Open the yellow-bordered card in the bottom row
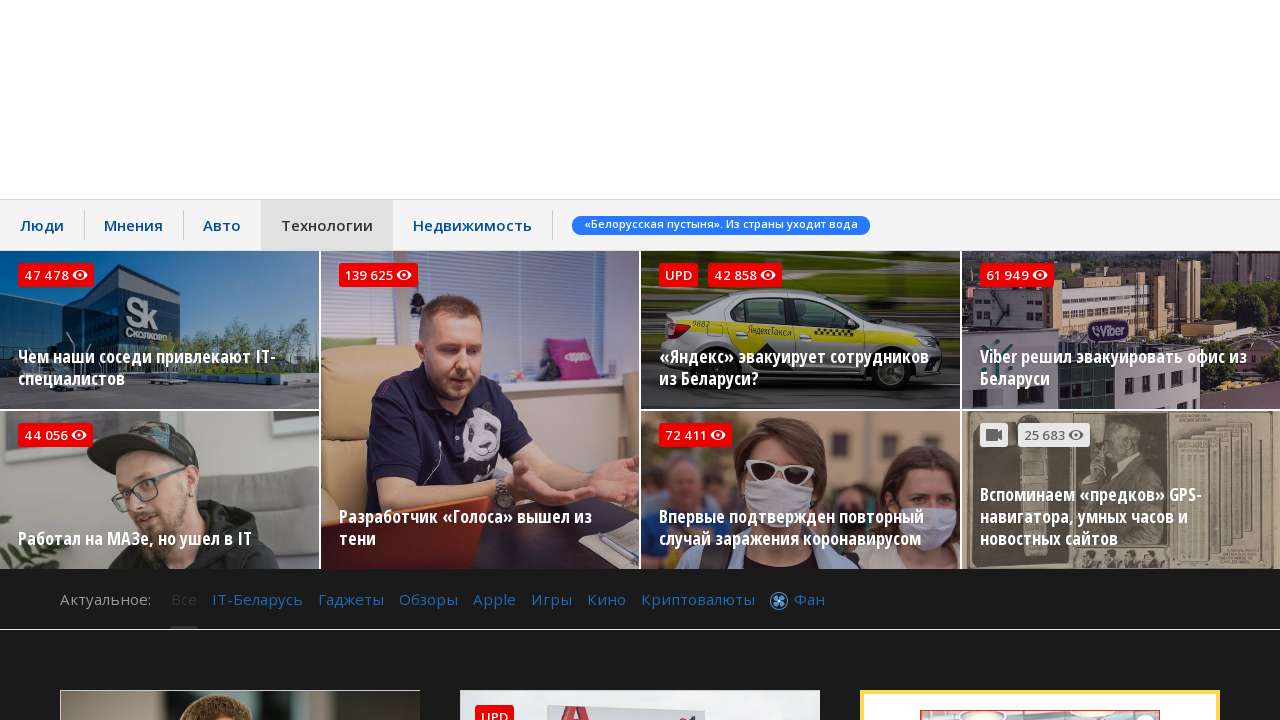This screenshot has width=1280, height=720. 1040,705
